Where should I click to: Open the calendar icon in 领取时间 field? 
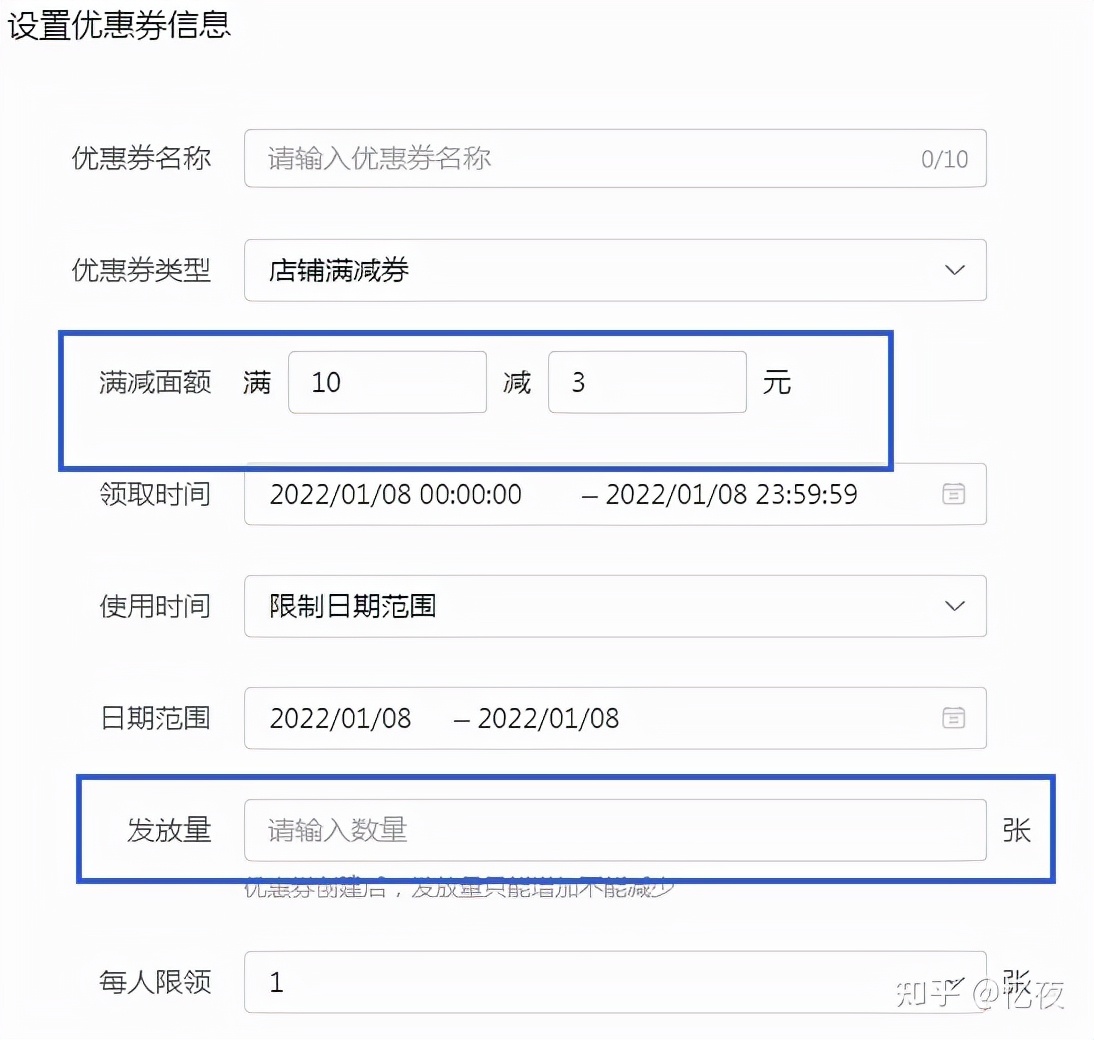tap(954, 494)
